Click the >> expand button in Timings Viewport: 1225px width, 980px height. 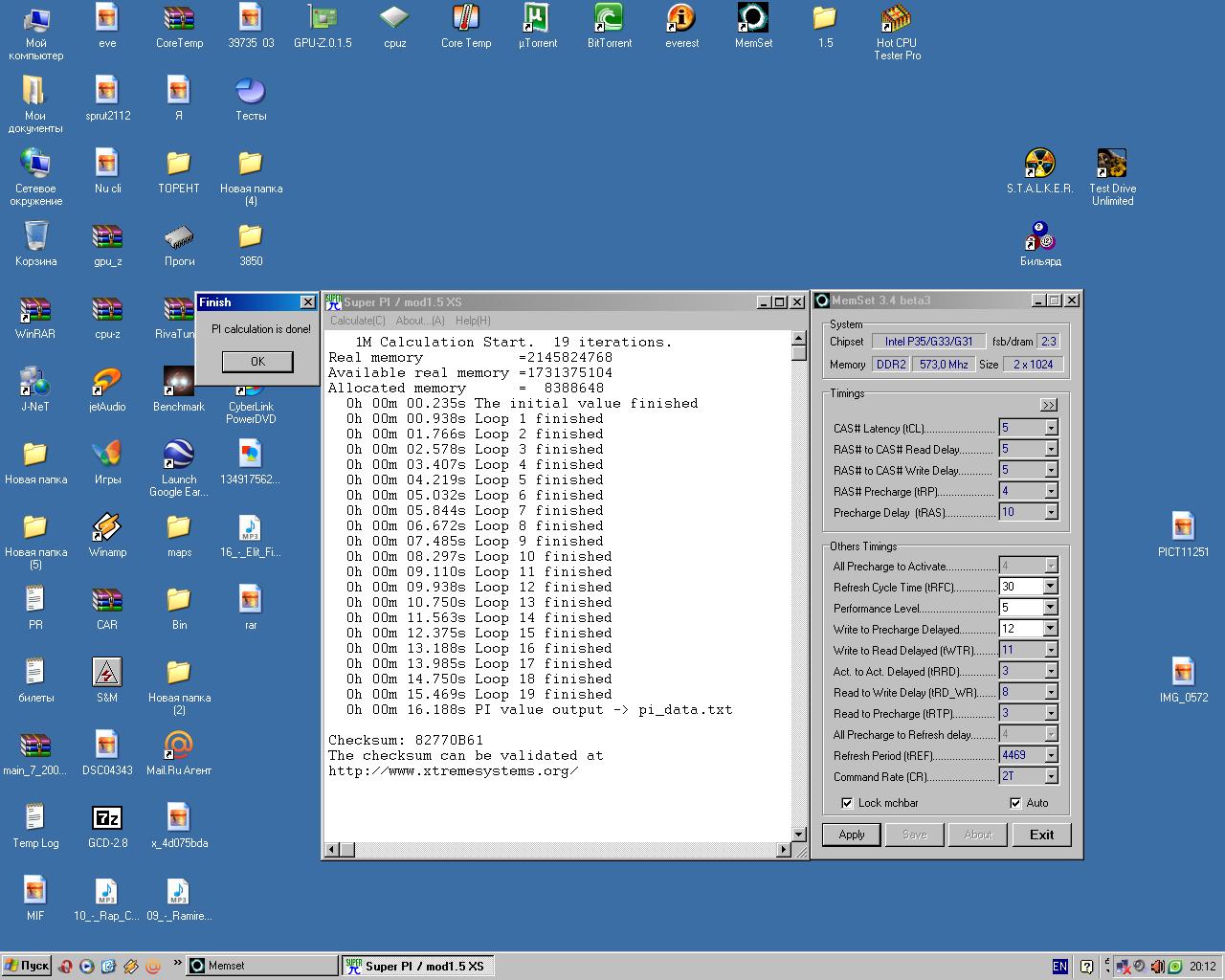pos(1048,405)
